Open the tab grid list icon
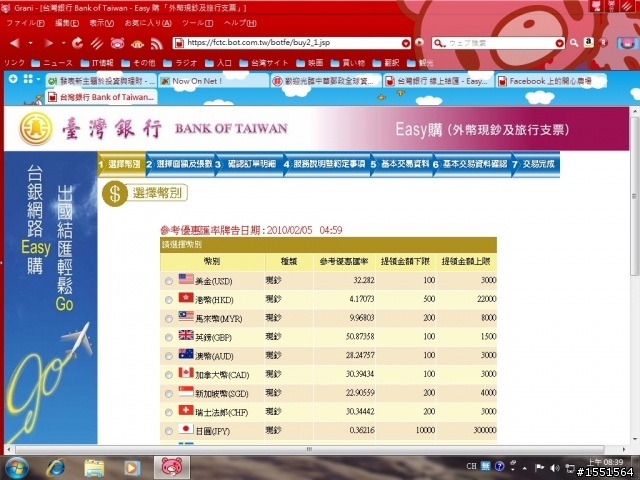This screenshot has width=640, height=480. 28,79
